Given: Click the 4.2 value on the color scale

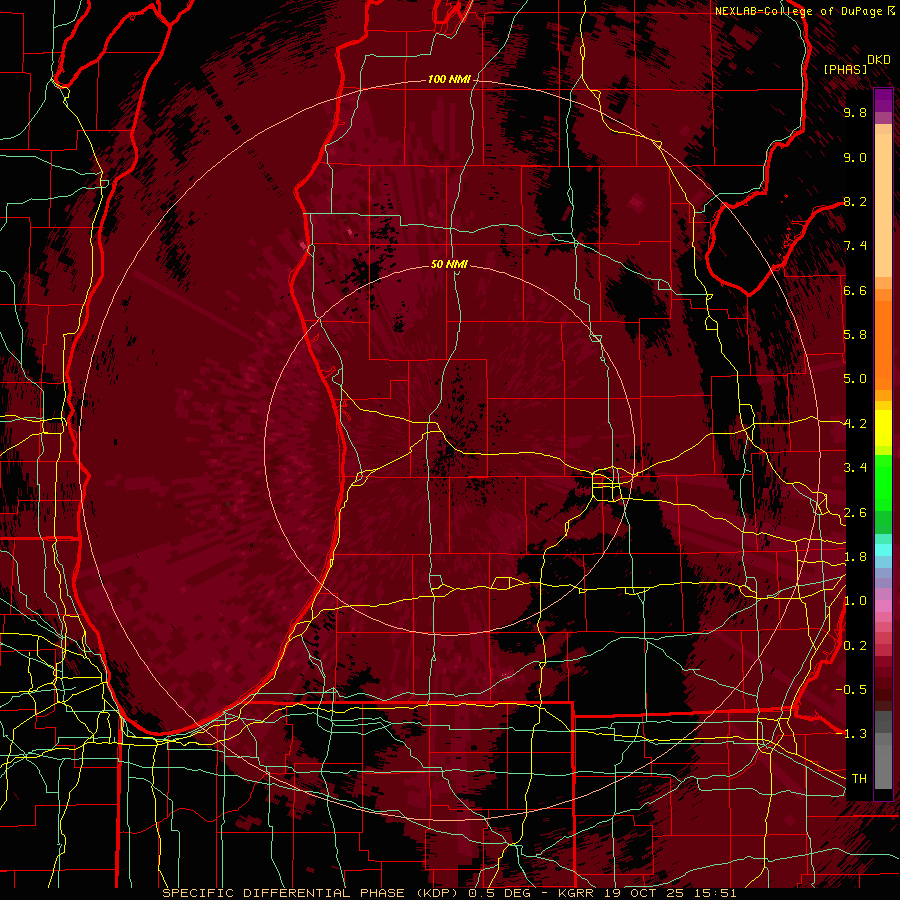Looking at the screenshot, I should click(x=855, y=424).
